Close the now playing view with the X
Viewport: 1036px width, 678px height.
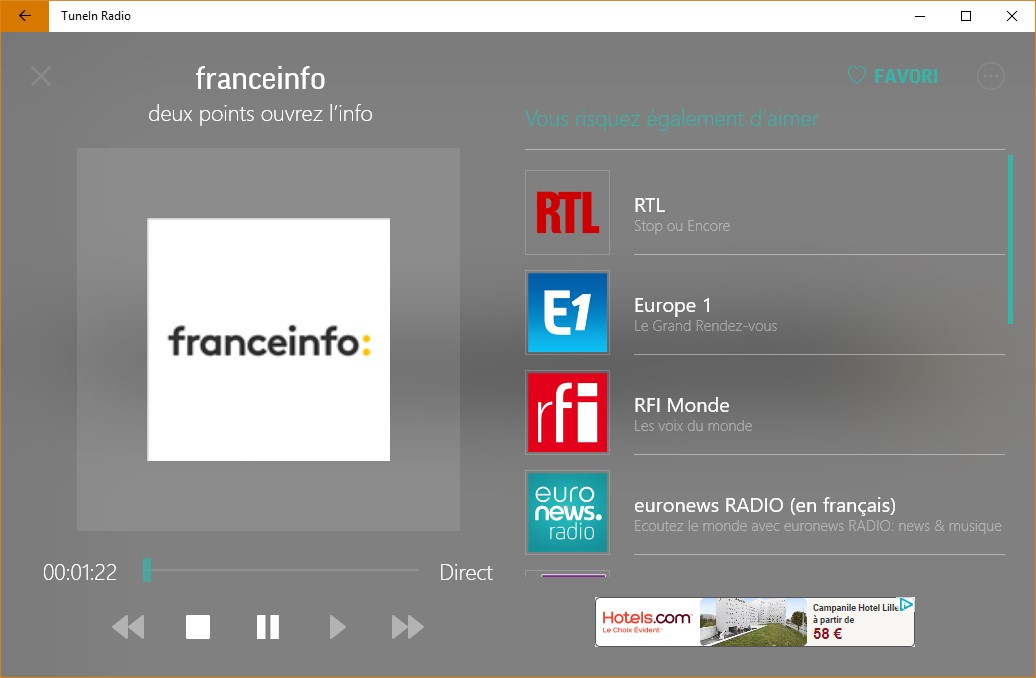coord(41,76)
